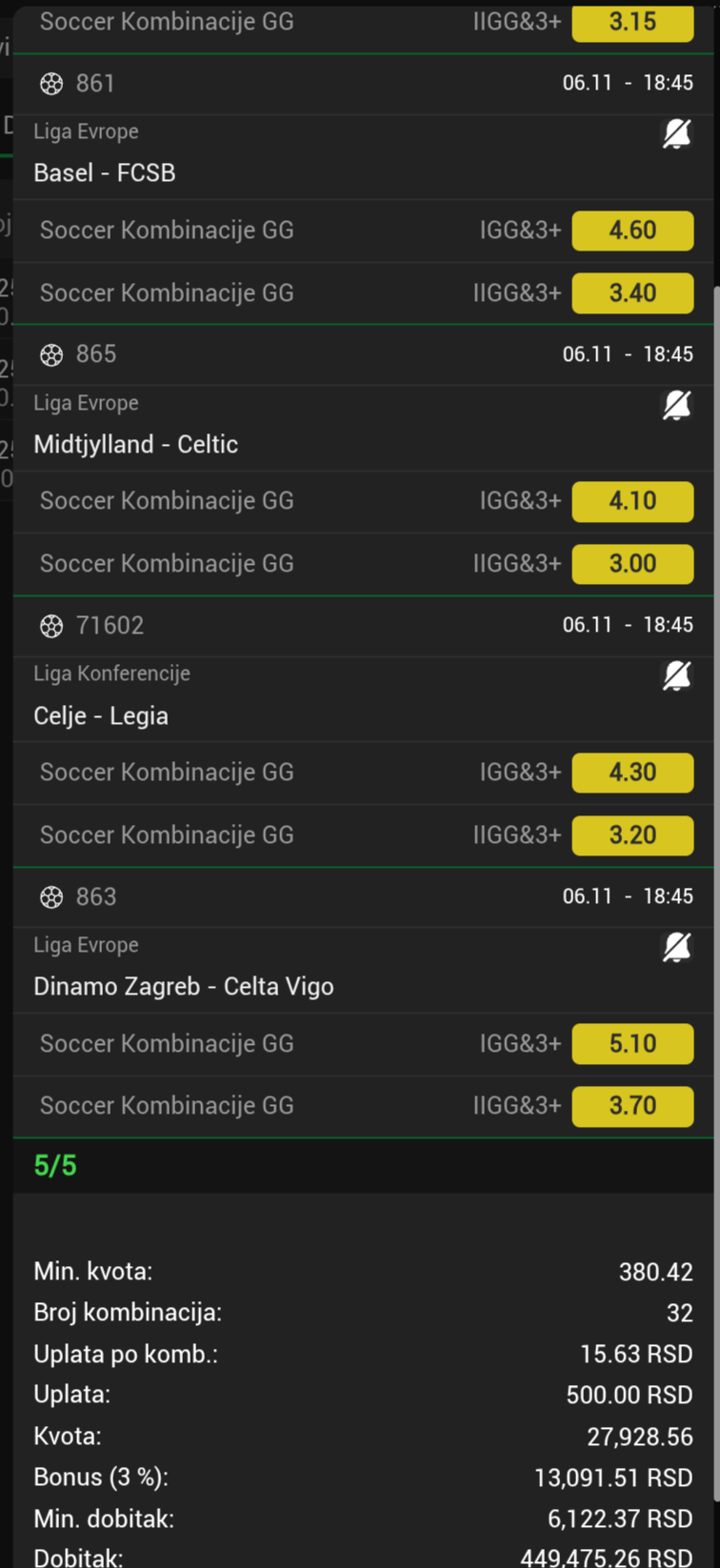Image resolution: width=720 pixels, height=1568 pixels.
Task: Open the Midtjylland - Celtic match
Action: 135,444
